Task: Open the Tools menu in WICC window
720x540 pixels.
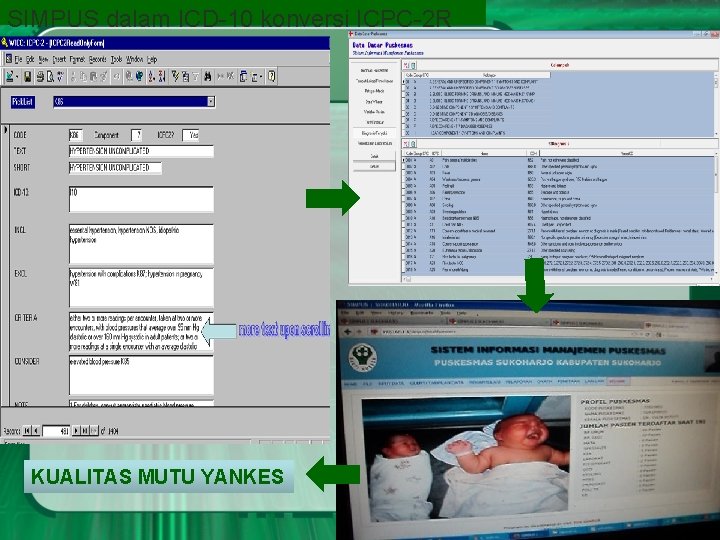Action: [116, 59]
